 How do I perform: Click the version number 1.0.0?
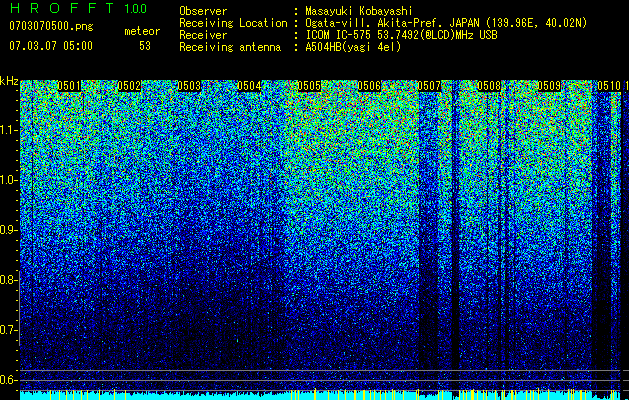coord(136,9)
